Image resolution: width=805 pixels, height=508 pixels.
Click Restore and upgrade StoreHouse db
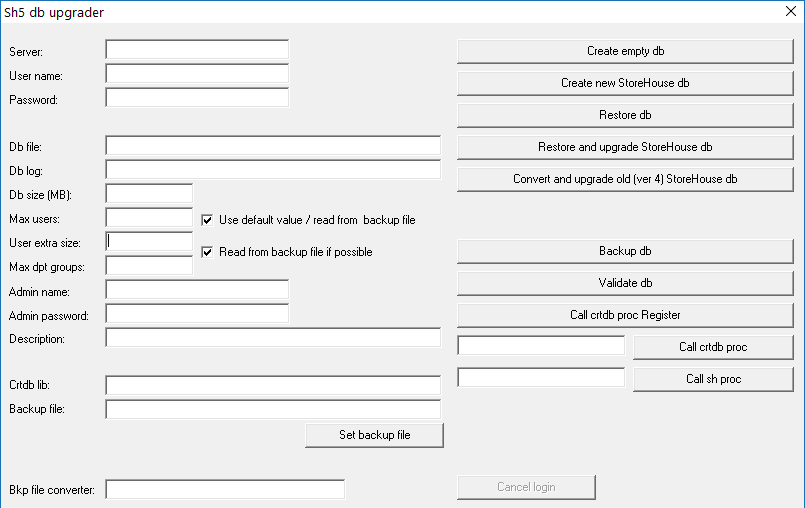coord(625,147)
